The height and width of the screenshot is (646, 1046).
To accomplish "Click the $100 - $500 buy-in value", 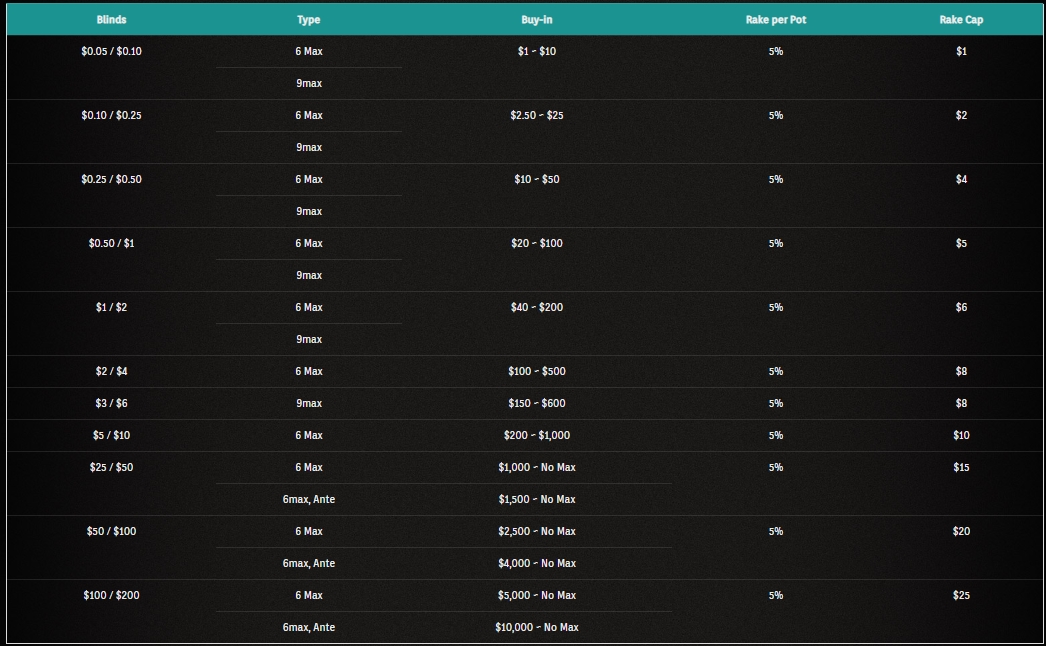I will [x=537, y=372].
